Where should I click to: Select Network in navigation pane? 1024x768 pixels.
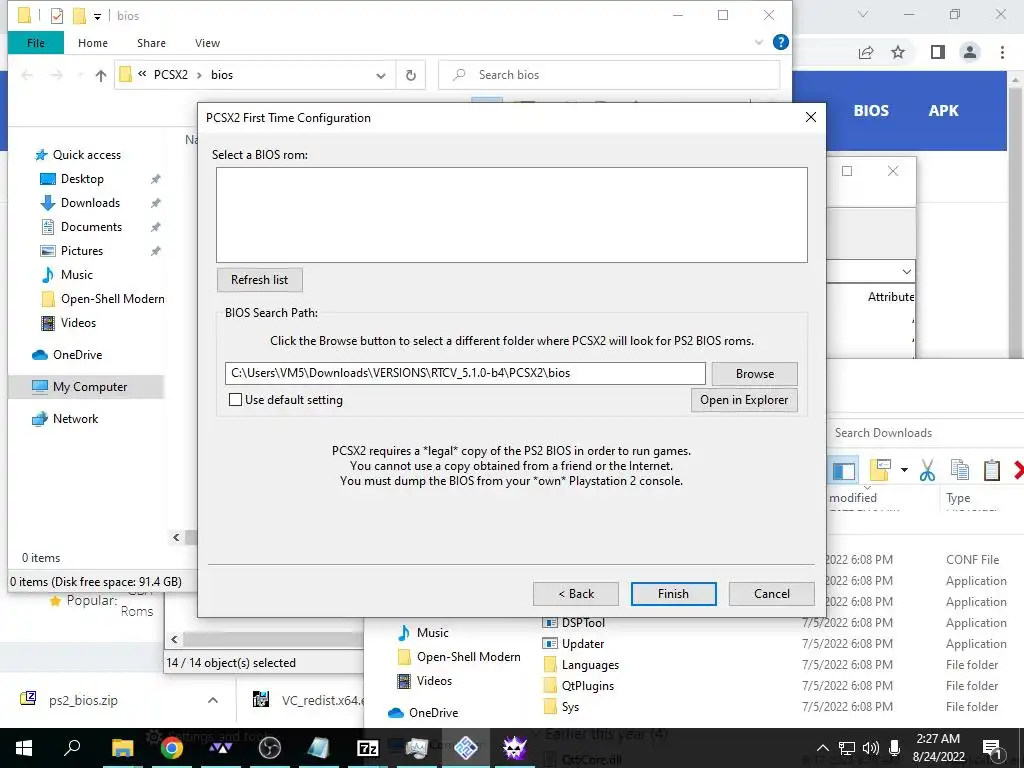75,419
